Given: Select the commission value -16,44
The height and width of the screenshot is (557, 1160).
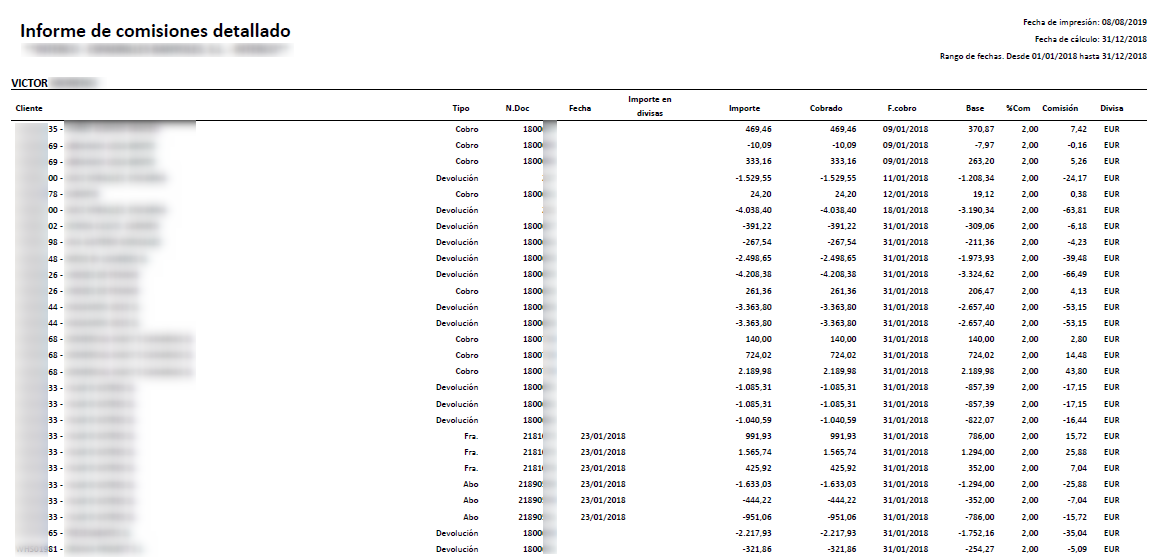Looking at the screenshot, I should coord(1073,419).
